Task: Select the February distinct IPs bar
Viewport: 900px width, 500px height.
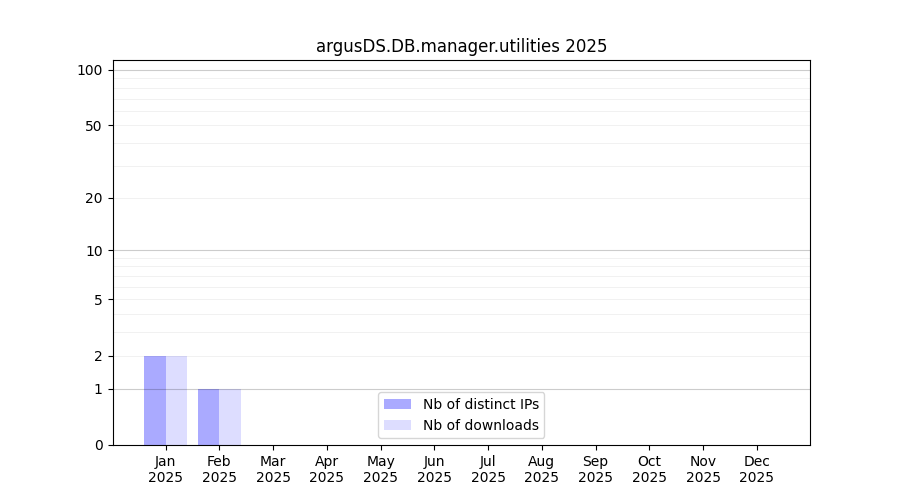Action: coord(208,417)
